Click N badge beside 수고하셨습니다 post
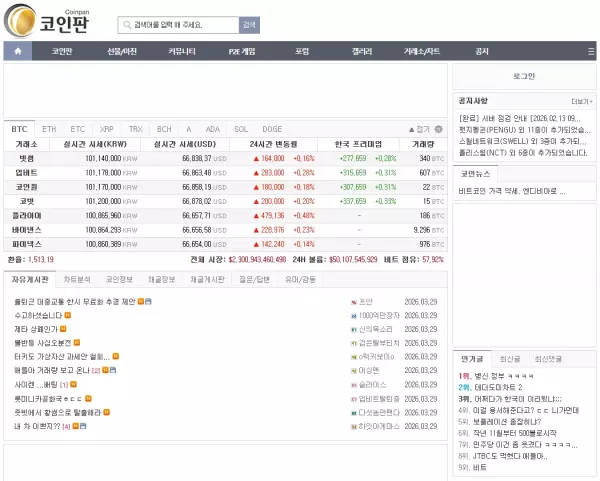600x481 pixels. coord(68,315)
